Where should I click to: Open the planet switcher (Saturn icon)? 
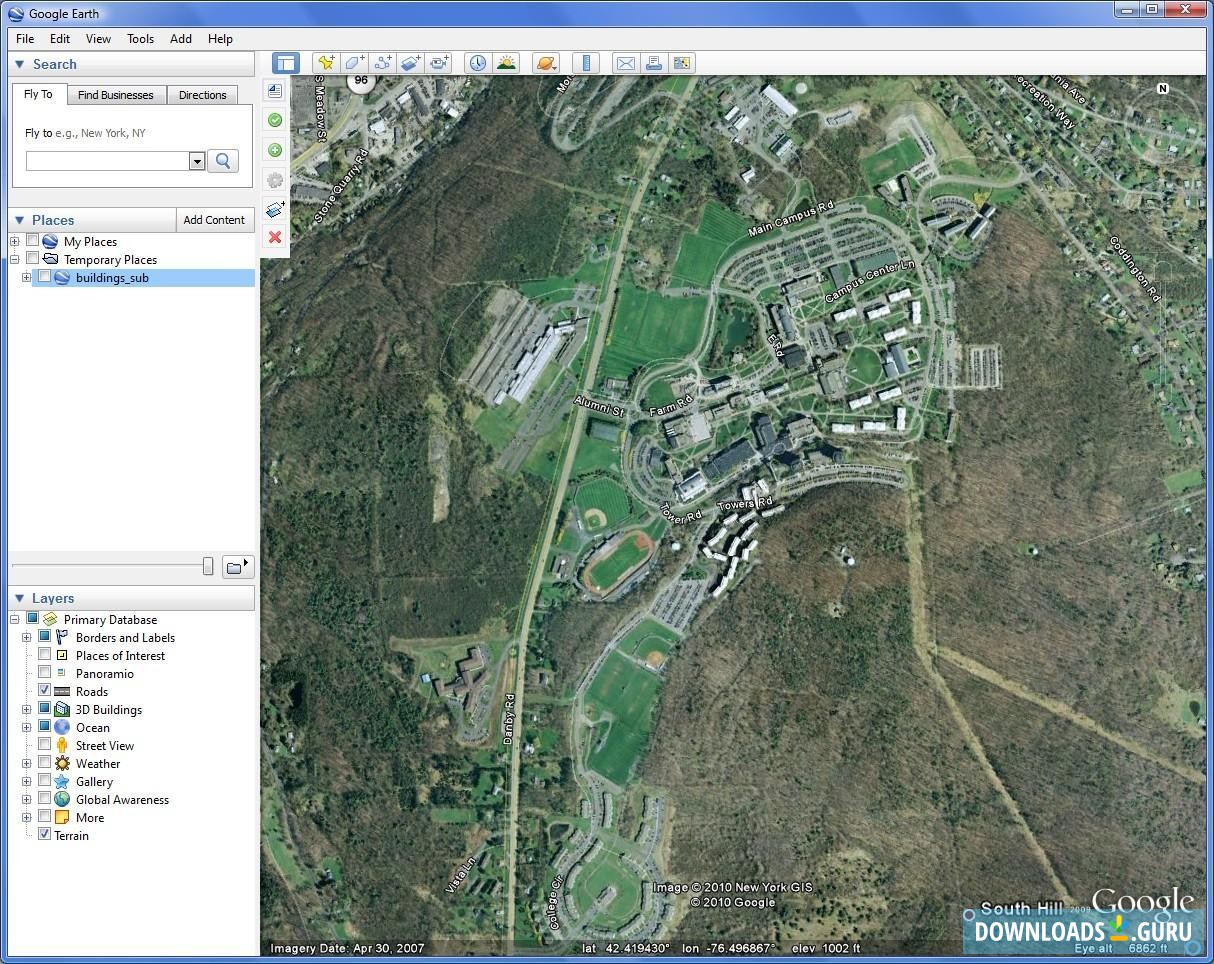pos(546,63)
